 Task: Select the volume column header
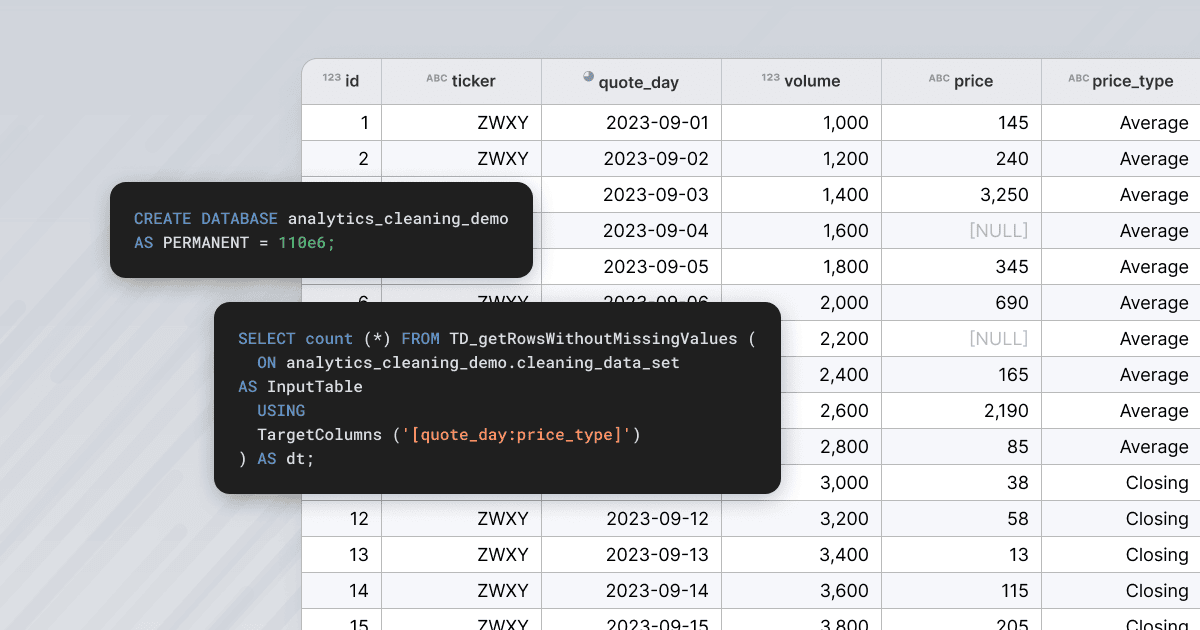811,82
